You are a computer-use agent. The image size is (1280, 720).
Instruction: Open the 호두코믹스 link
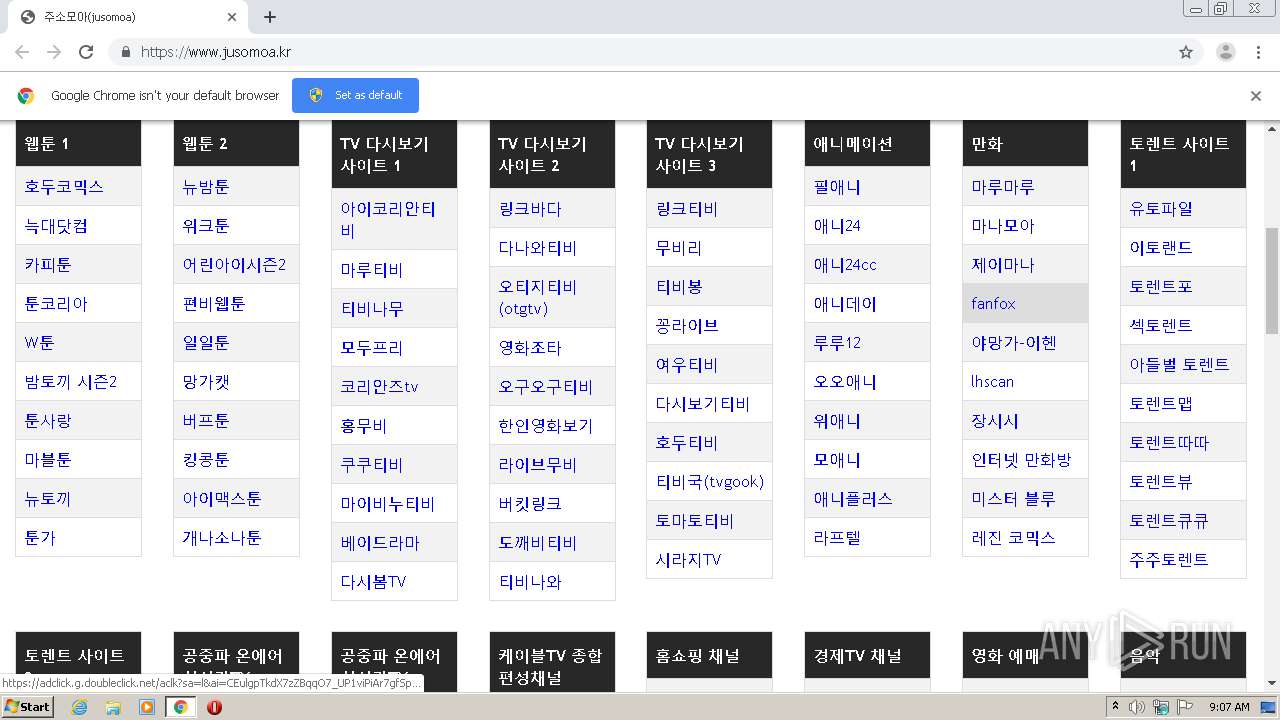click(64, 187)
